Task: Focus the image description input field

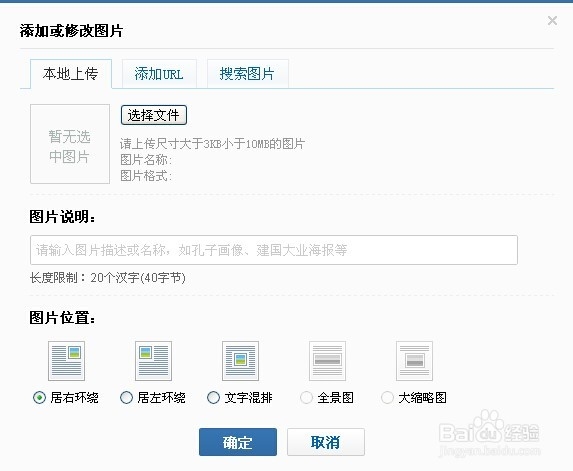Action: (274, 250)
